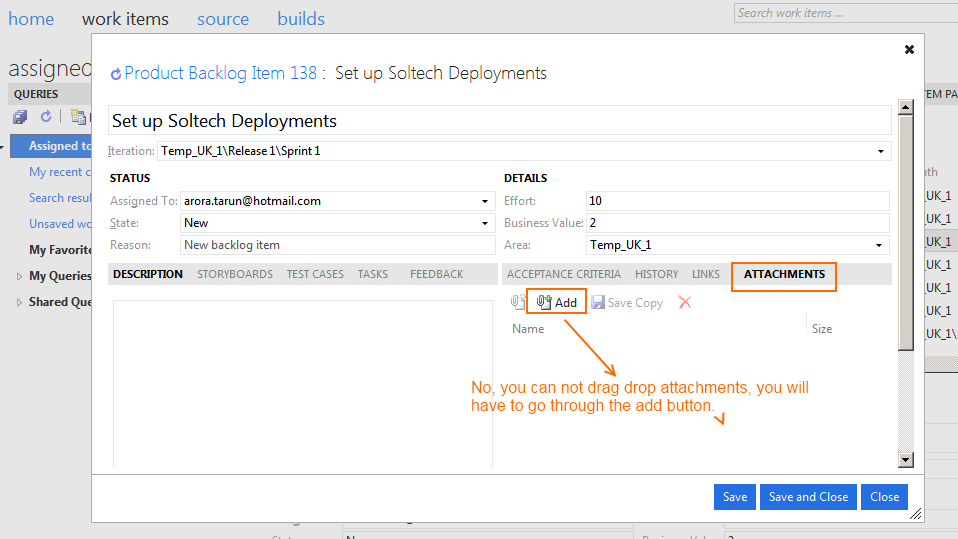
Task: Open the source navigation link
Action: point(223,19)
